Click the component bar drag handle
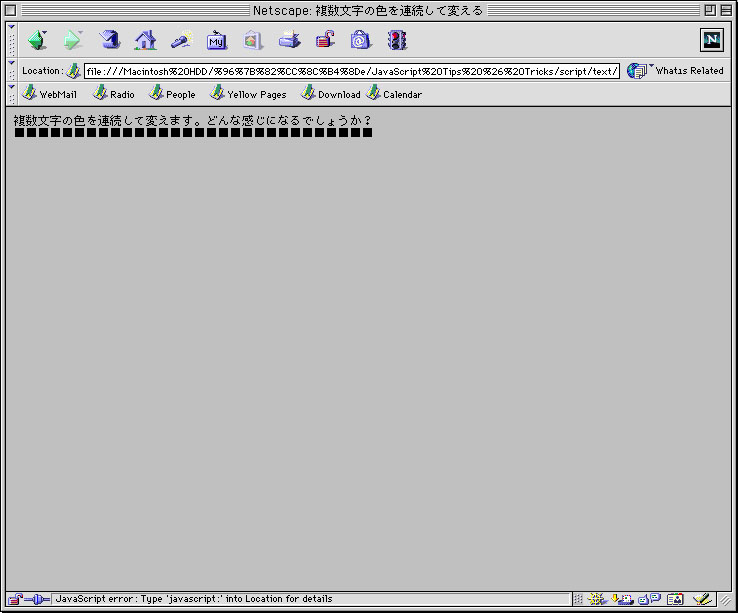 click(578, 599)
